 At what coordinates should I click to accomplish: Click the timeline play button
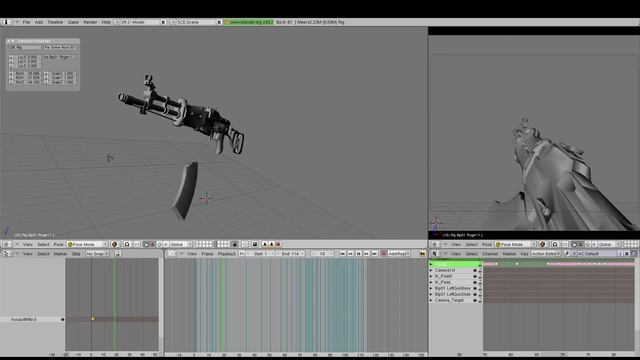pos(358,253)
